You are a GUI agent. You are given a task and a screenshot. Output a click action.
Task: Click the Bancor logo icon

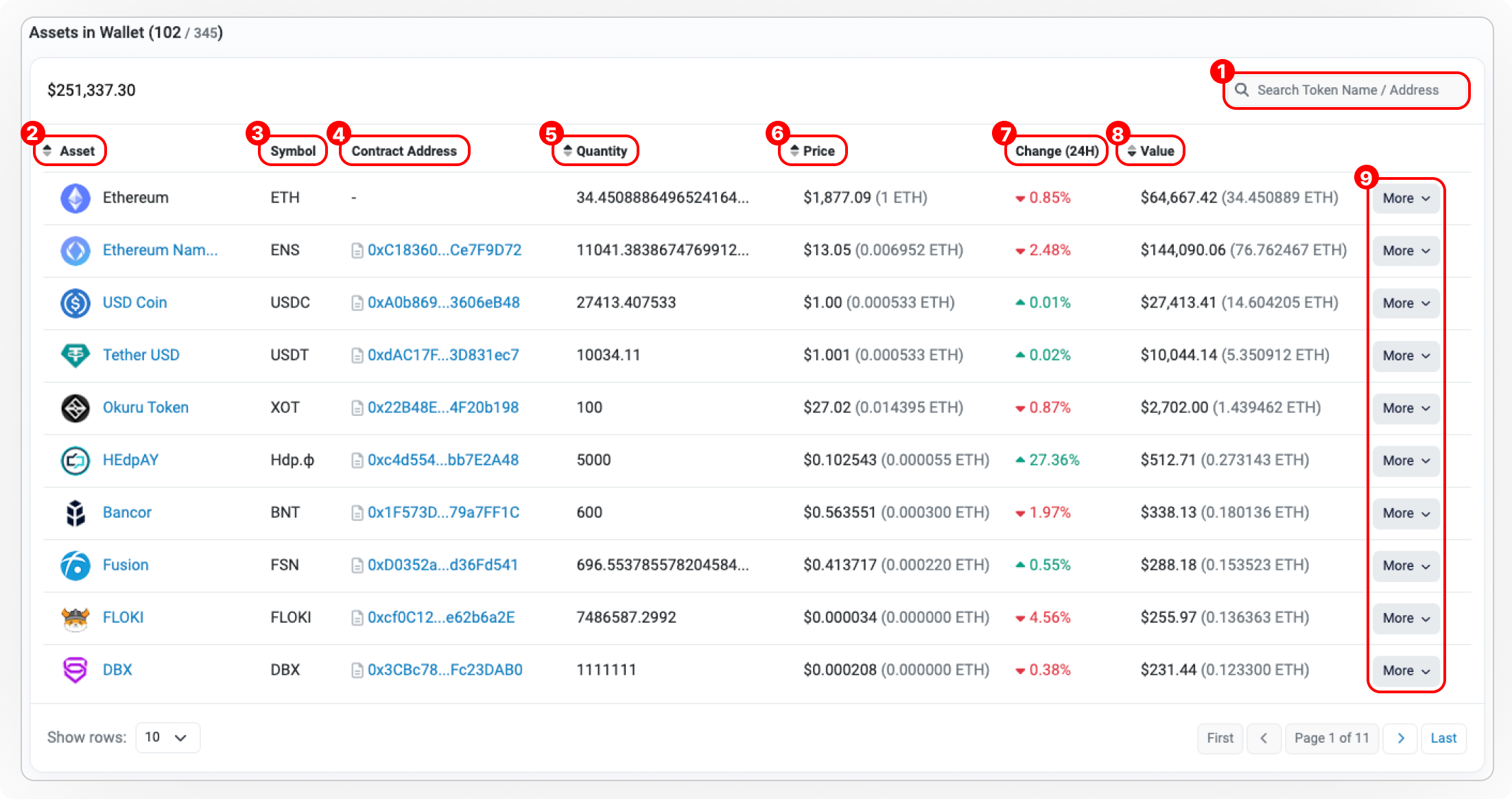click(x=75, y=513)
